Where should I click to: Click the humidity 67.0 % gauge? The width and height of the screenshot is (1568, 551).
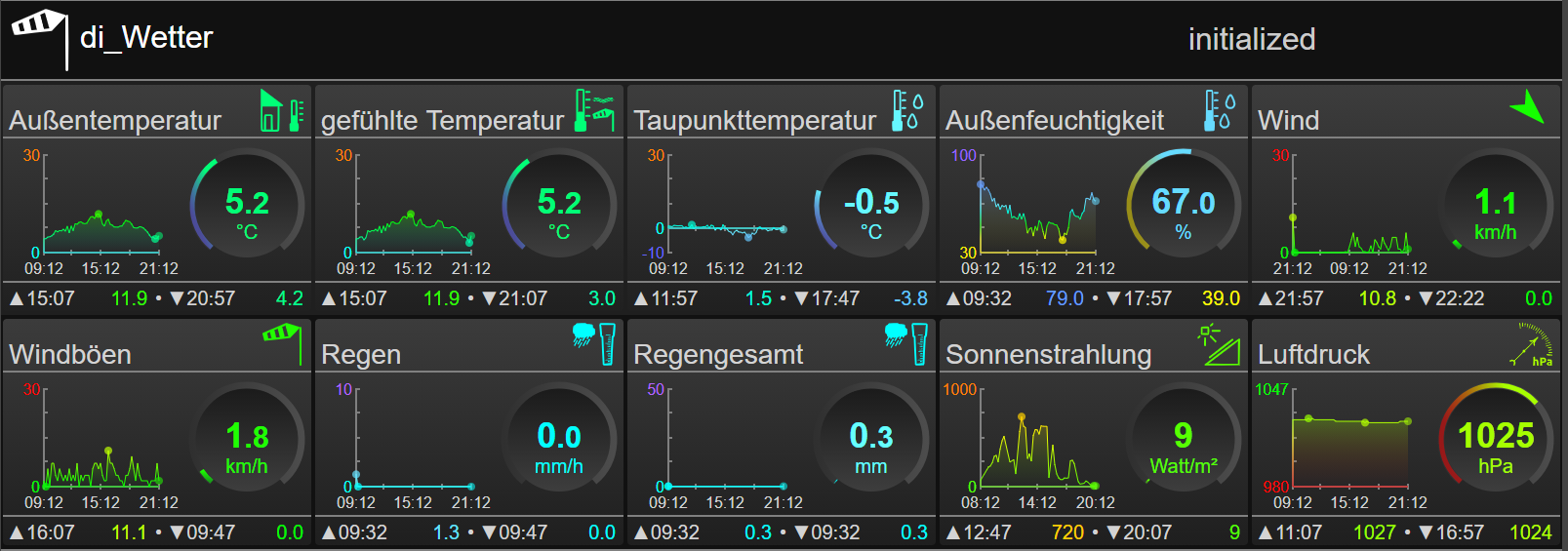[1184, 206]
